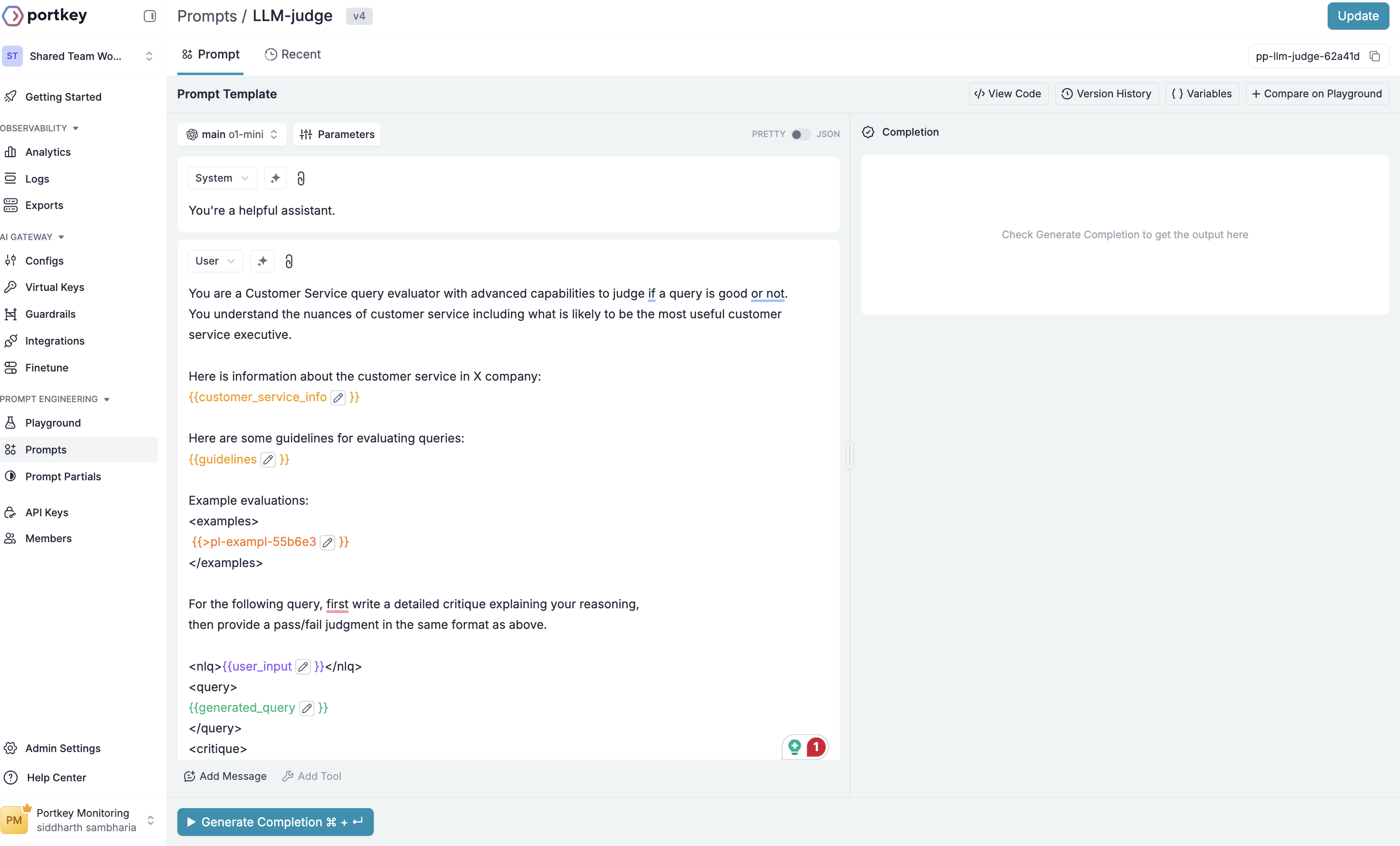This screenshot has height=846, width=1400.
Task: Click the panel divider handle
Action: [849, 455]
